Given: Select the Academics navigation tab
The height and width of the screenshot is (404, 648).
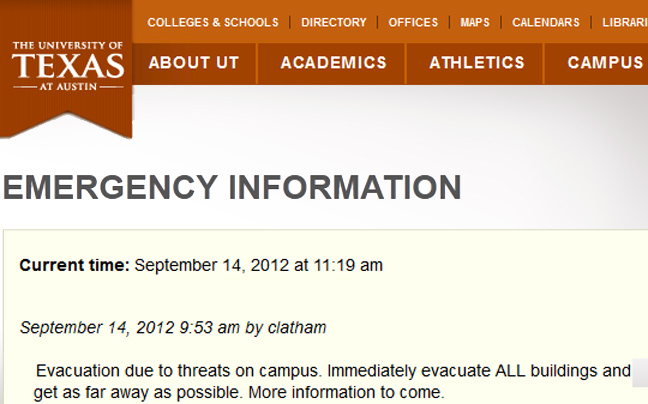Looking at the screenshot, I should 333,63.
